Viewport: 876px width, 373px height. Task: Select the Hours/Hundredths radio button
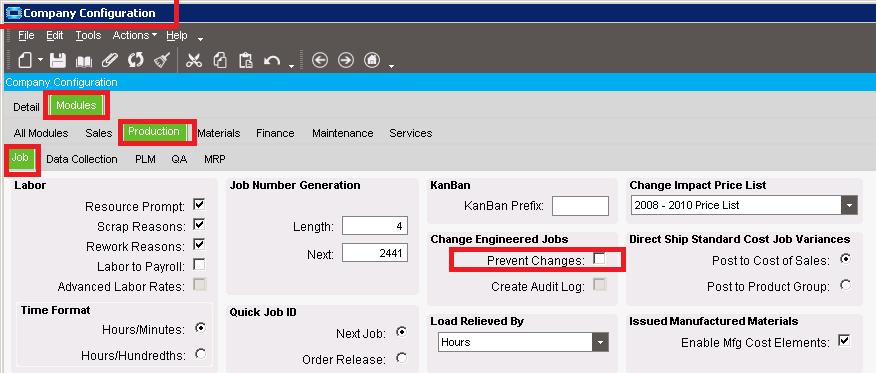point(200,353)
